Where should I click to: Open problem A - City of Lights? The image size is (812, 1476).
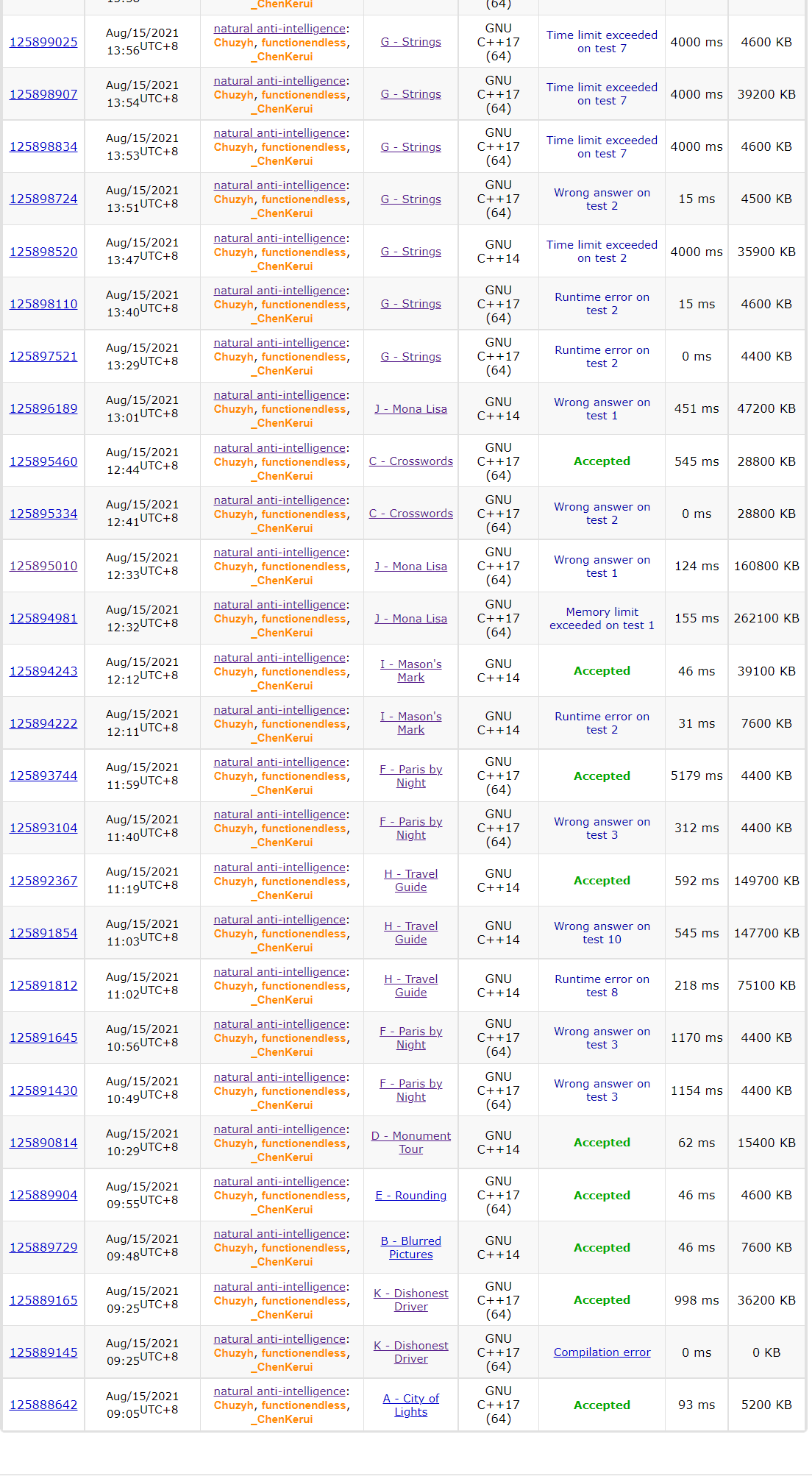pos(410,1405)
